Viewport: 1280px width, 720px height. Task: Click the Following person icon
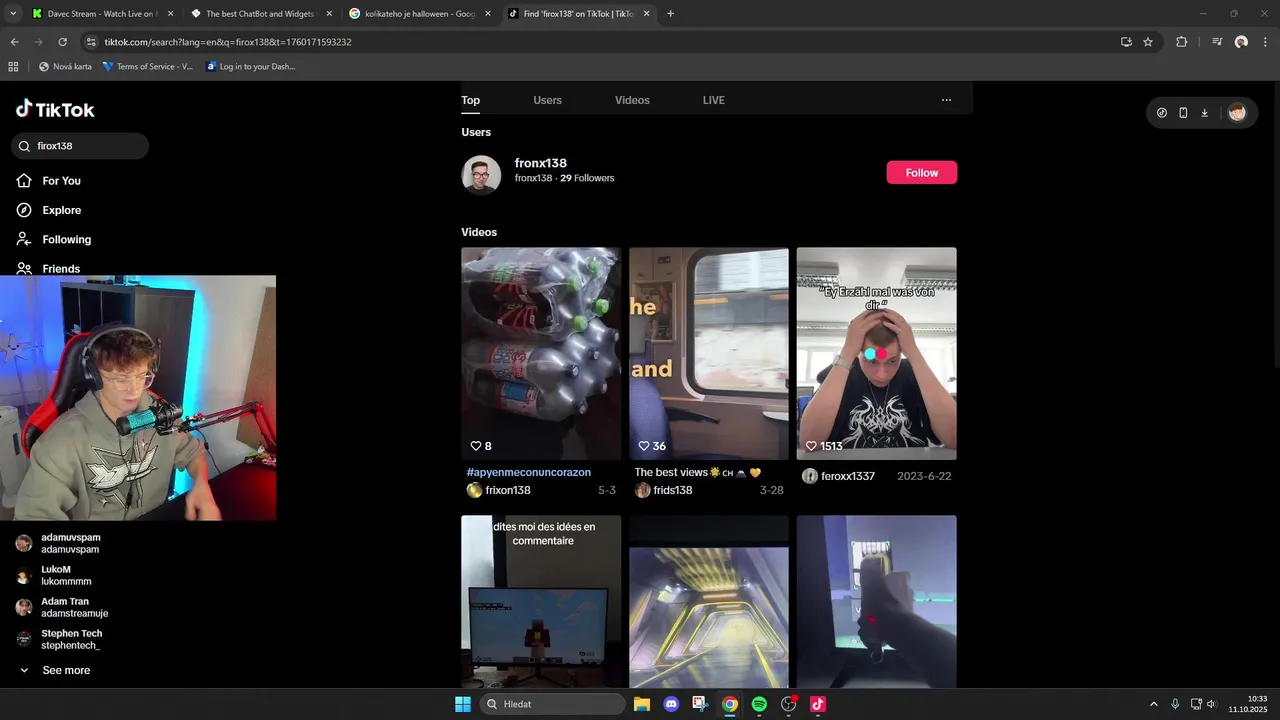(x=24, y=239)
